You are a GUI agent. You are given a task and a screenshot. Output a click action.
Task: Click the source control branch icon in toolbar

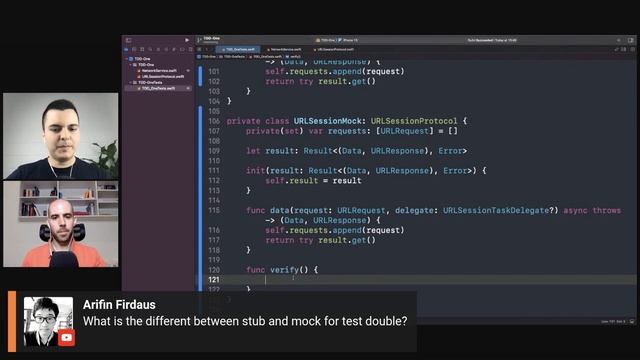click(199, 40)
